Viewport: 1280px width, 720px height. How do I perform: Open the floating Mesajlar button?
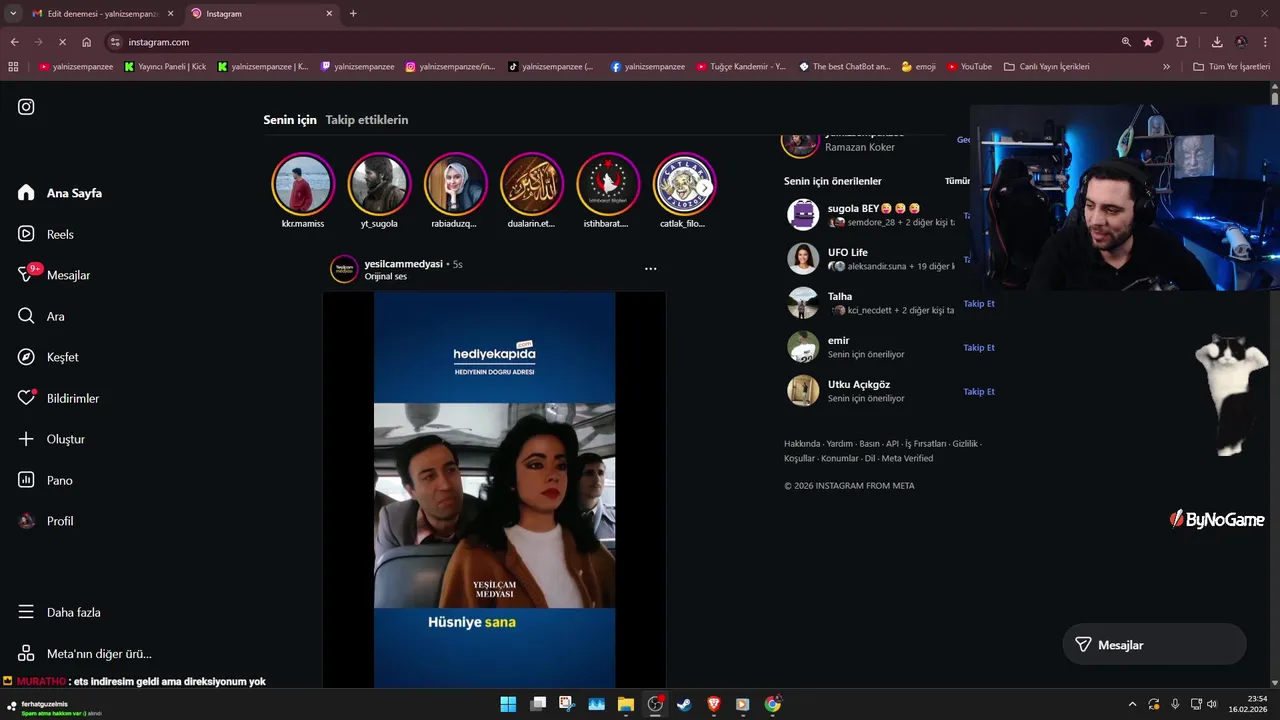pos(1154,645)
